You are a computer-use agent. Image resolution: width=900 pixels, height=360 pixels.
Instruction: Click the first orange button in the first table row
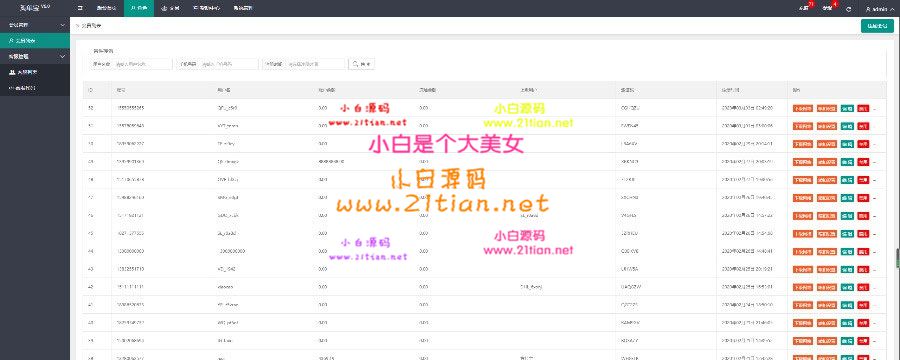tap(803, 108)
